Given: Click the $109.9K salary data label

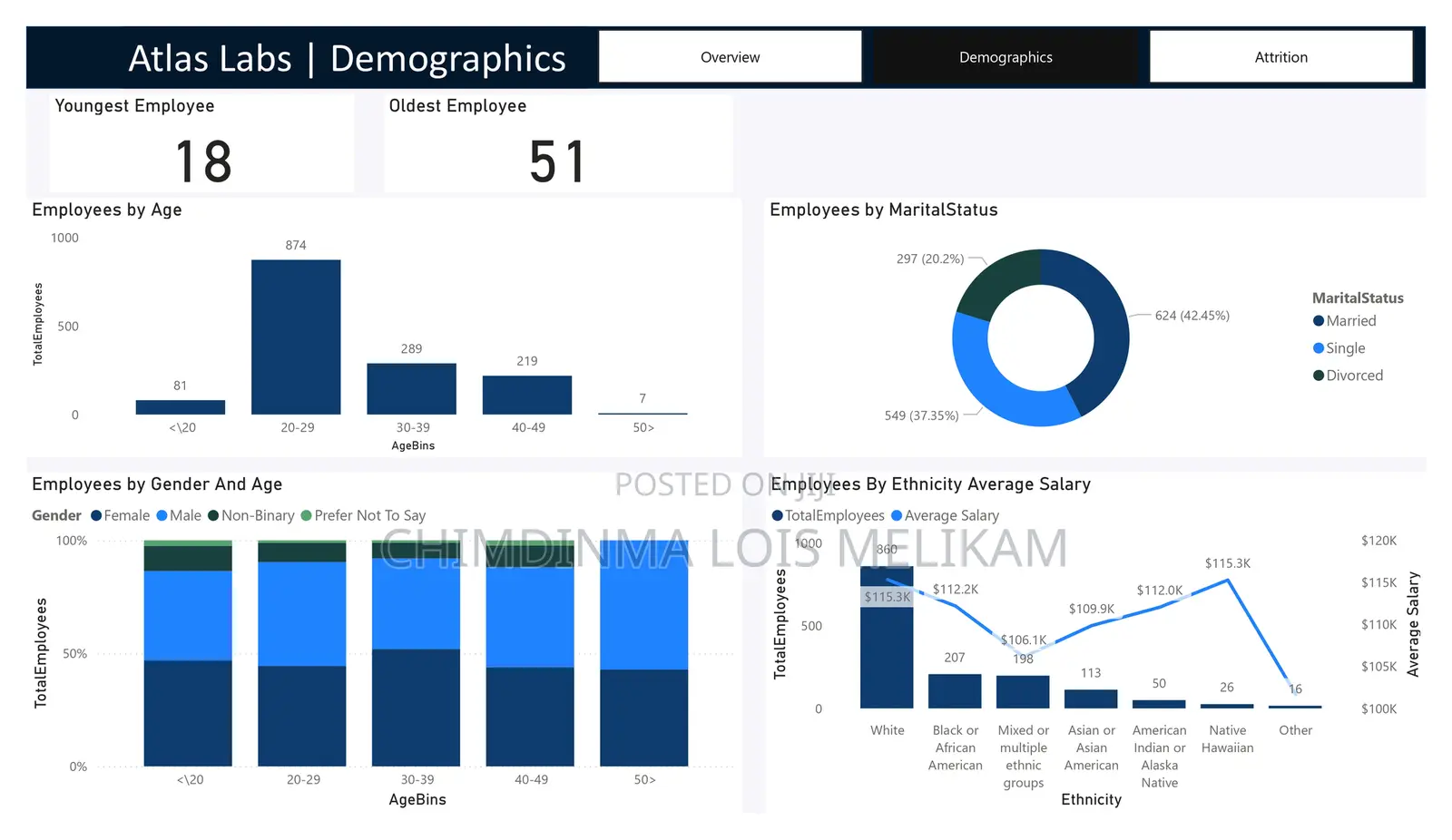Looking at the screenshot, I should (x=1092, y=609).
